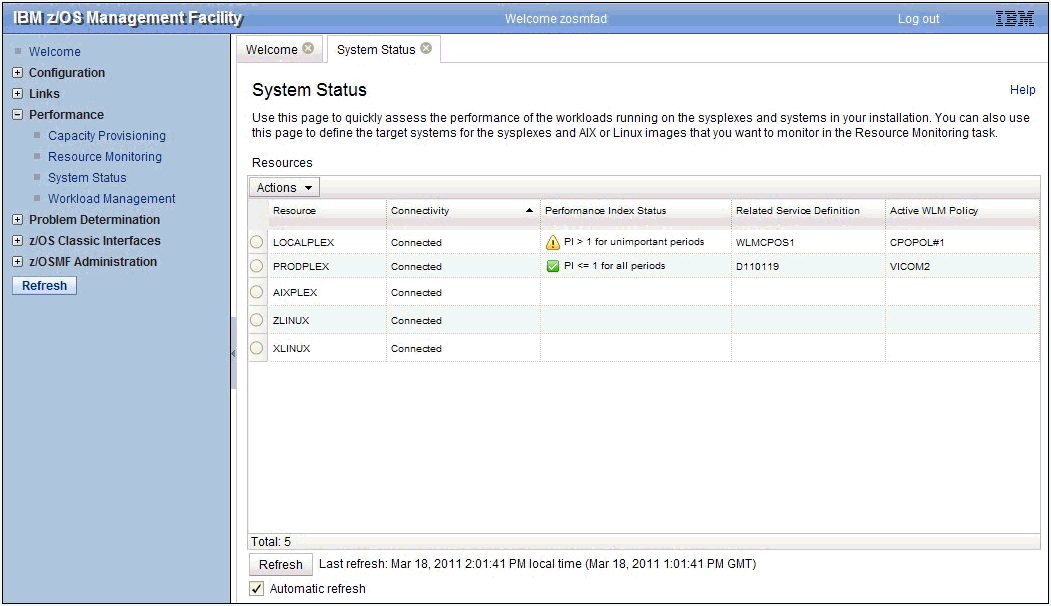This screenshot has width=1051, height=606.
Task: Select the LOCALPLEX radio button
Action: 257,241
